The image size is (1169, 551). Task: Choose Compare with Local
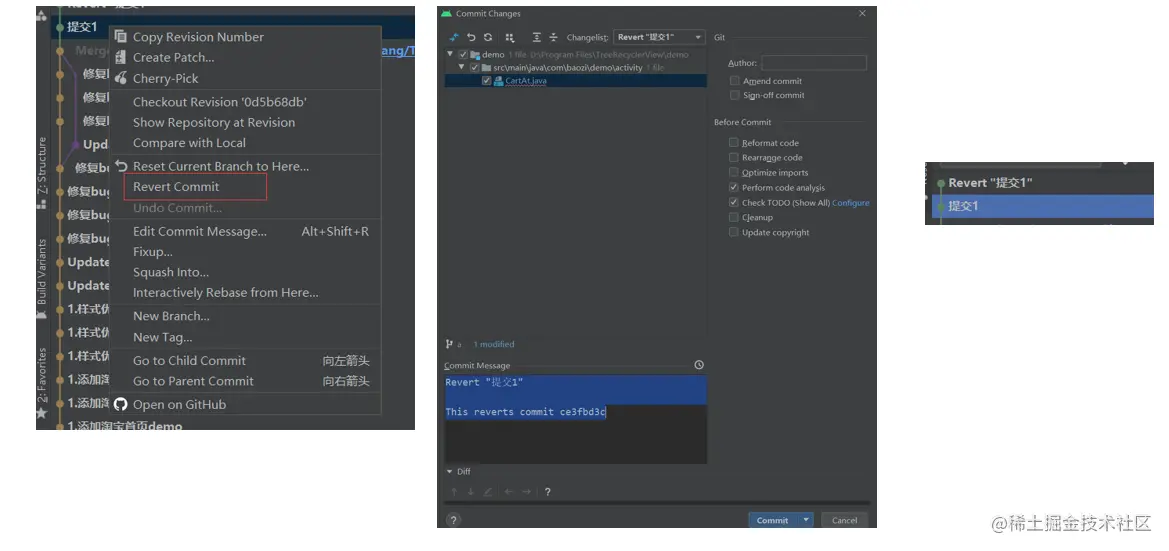pos(245,143)
